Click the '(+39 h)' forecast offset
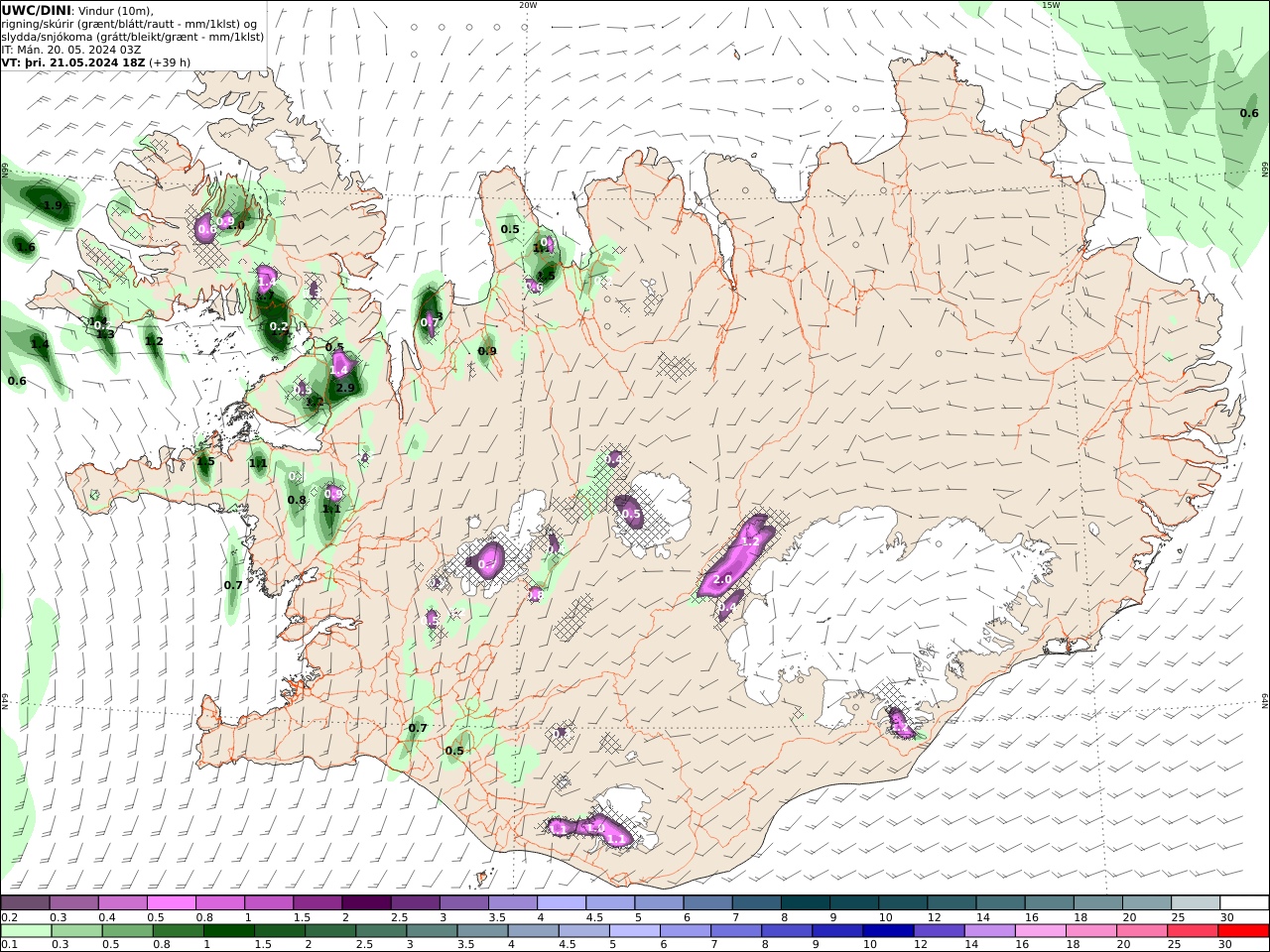 (170, 62)
